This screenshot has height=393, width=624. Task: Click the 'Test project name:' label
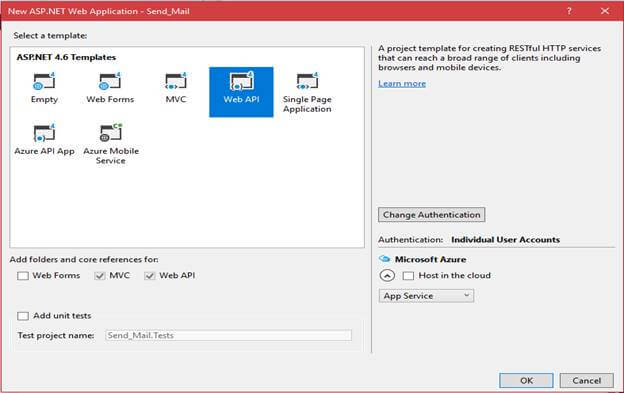tap(56, 335)
